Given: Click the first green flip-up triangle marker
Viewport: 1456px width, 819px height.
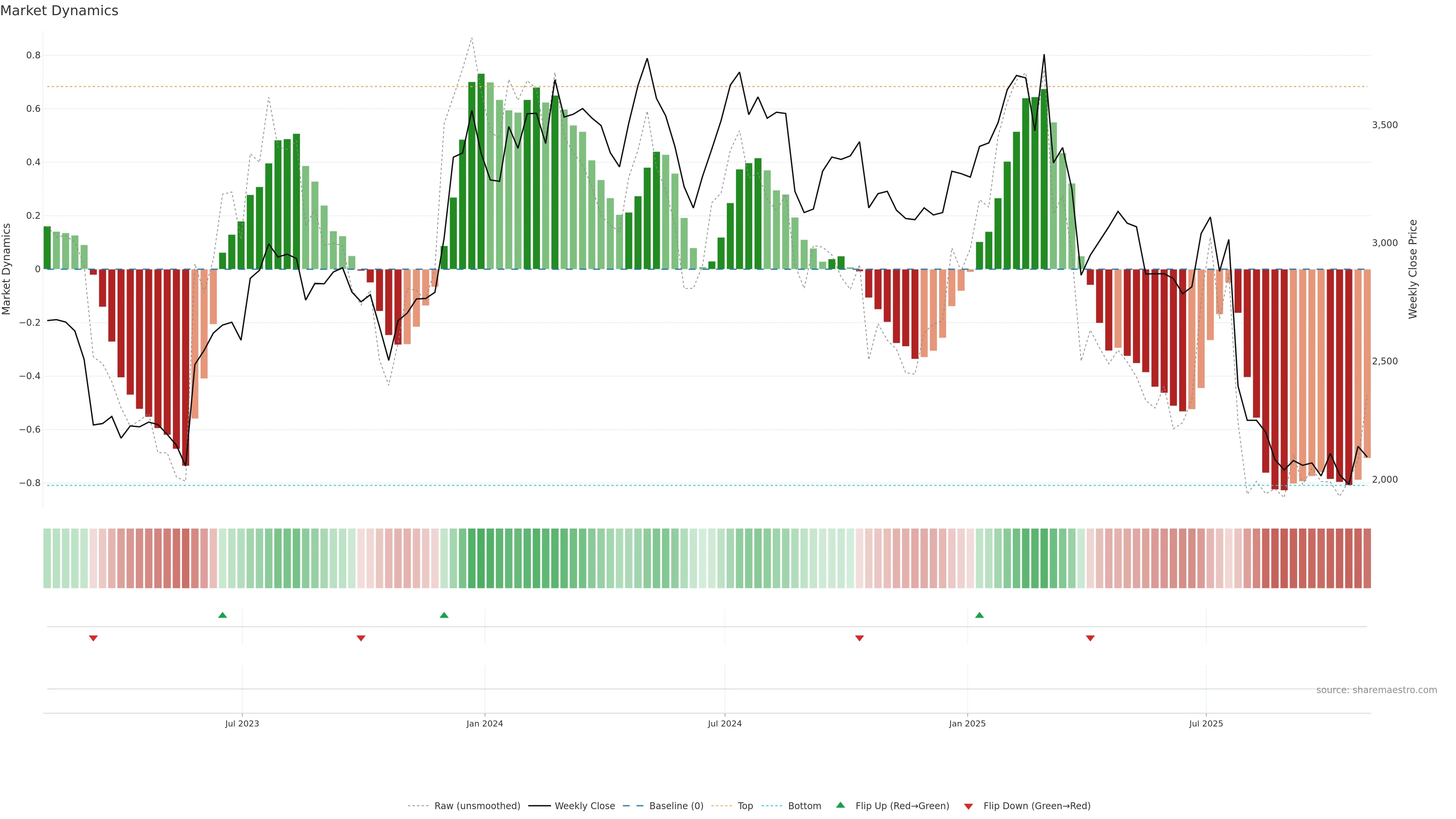Looking at the screenshot, I should 223,615.
